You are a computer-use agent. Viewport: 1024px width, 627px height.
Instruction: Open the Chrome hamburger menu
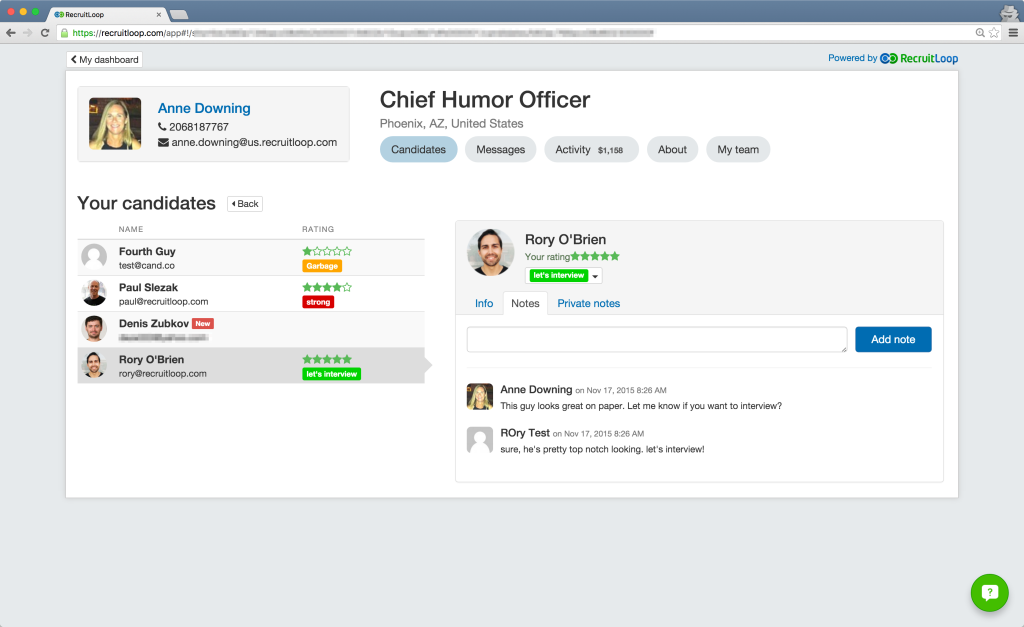1012,33
